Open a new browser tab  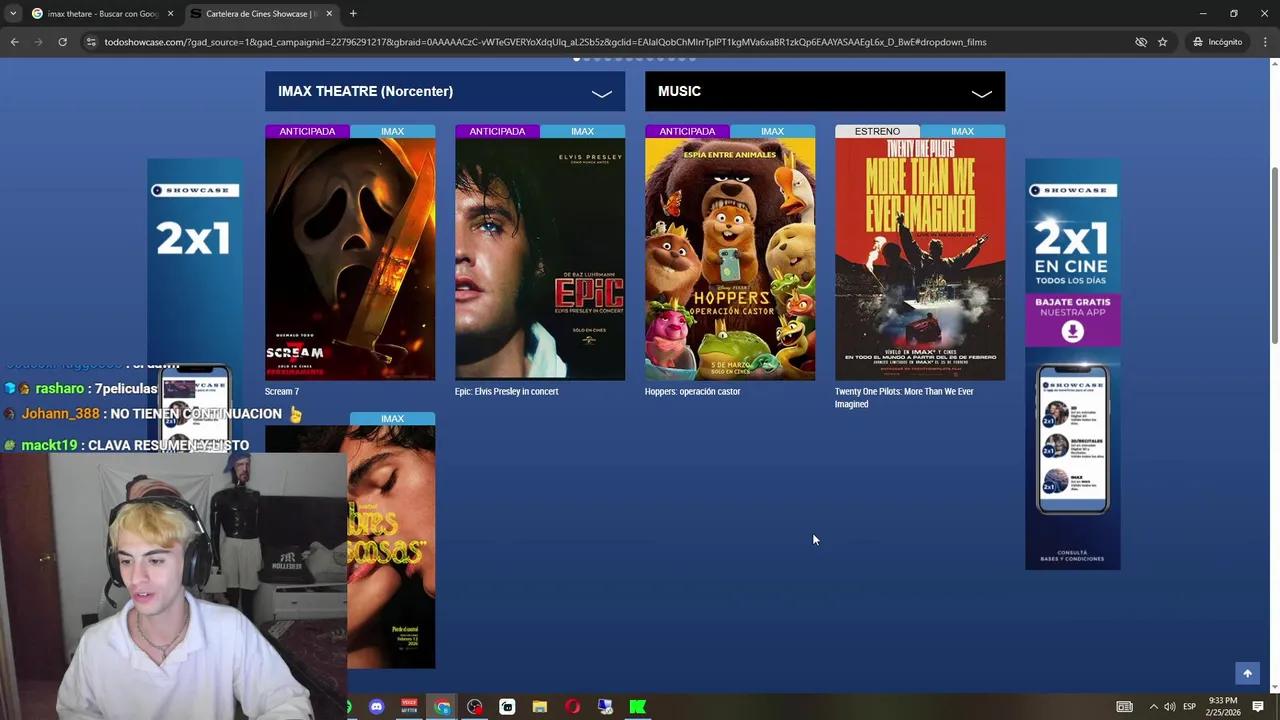353,14
